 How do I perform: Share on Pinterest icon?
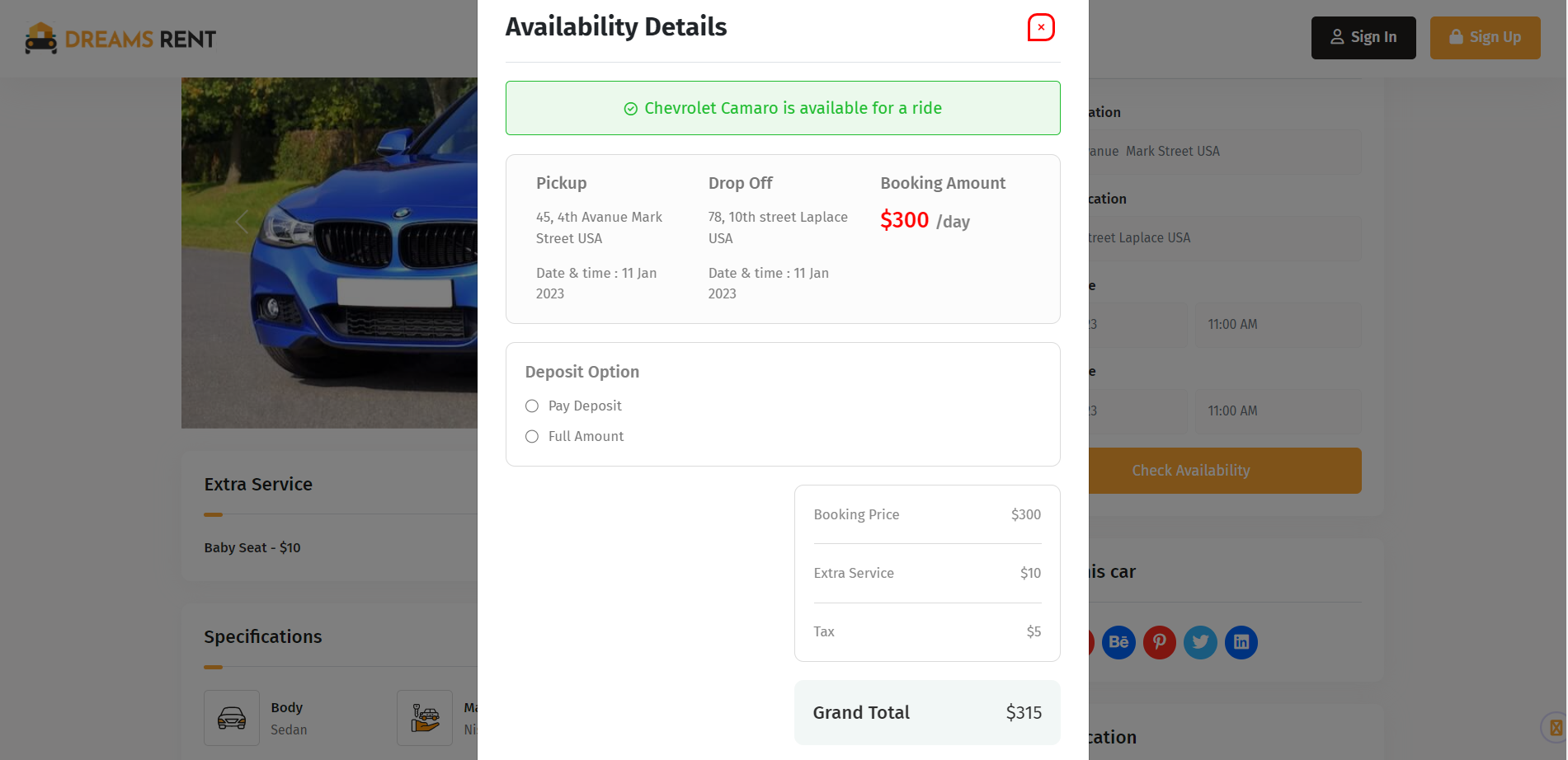[x=1160, y=642]
